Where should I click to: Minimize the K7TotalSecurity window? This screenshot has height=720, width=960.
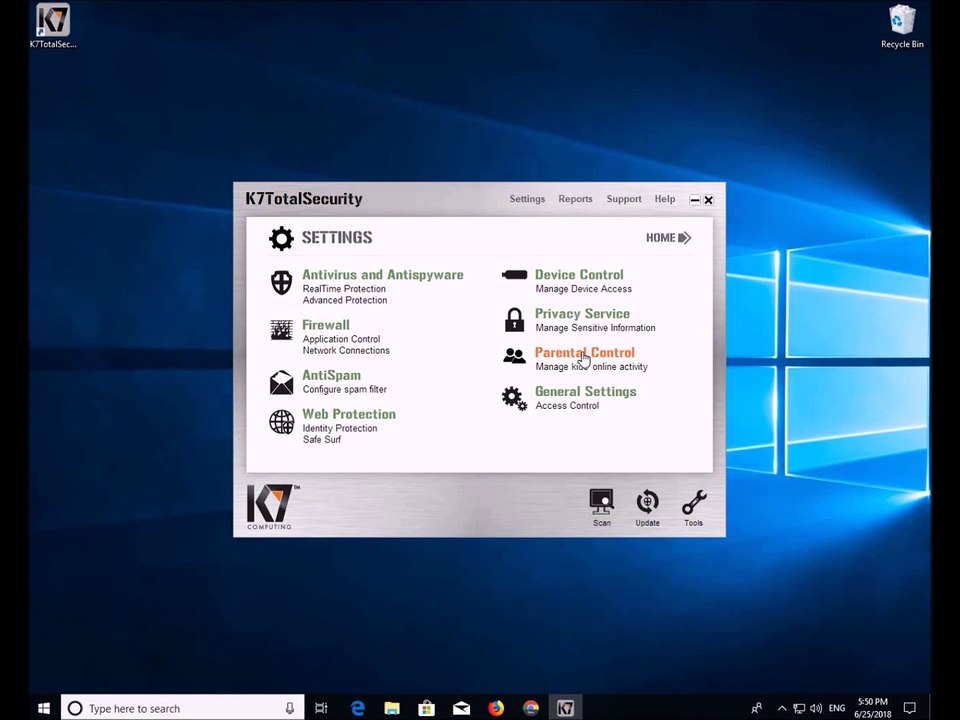coord(695,200)
